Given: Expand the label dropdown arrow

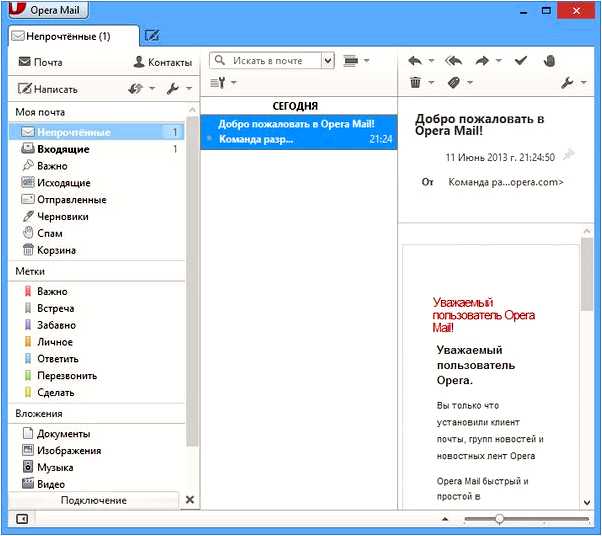Looking at the screenshot, I should (x=470, y=82).
